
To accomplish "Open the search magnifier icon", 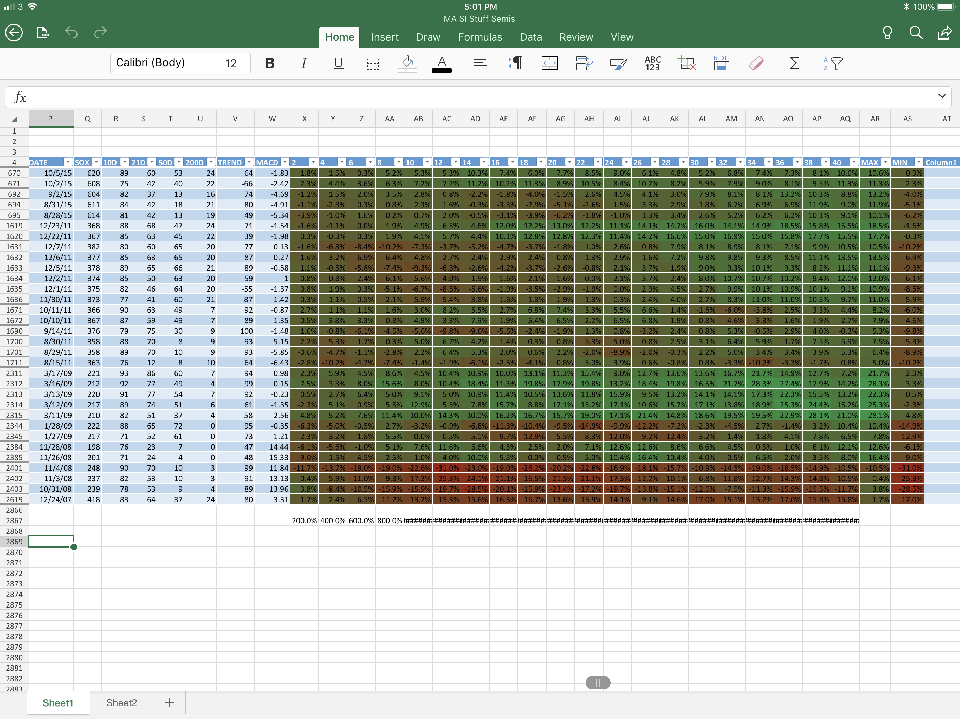I will pos(916,33).
